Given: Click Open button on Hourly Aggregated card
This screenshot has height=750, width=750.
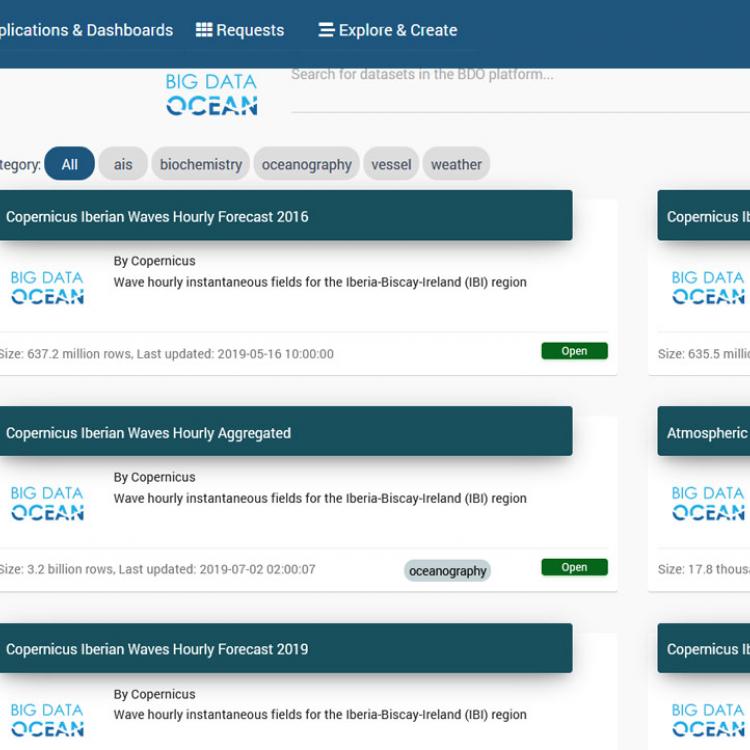Looking at the screenshot, I should point(574,567).
